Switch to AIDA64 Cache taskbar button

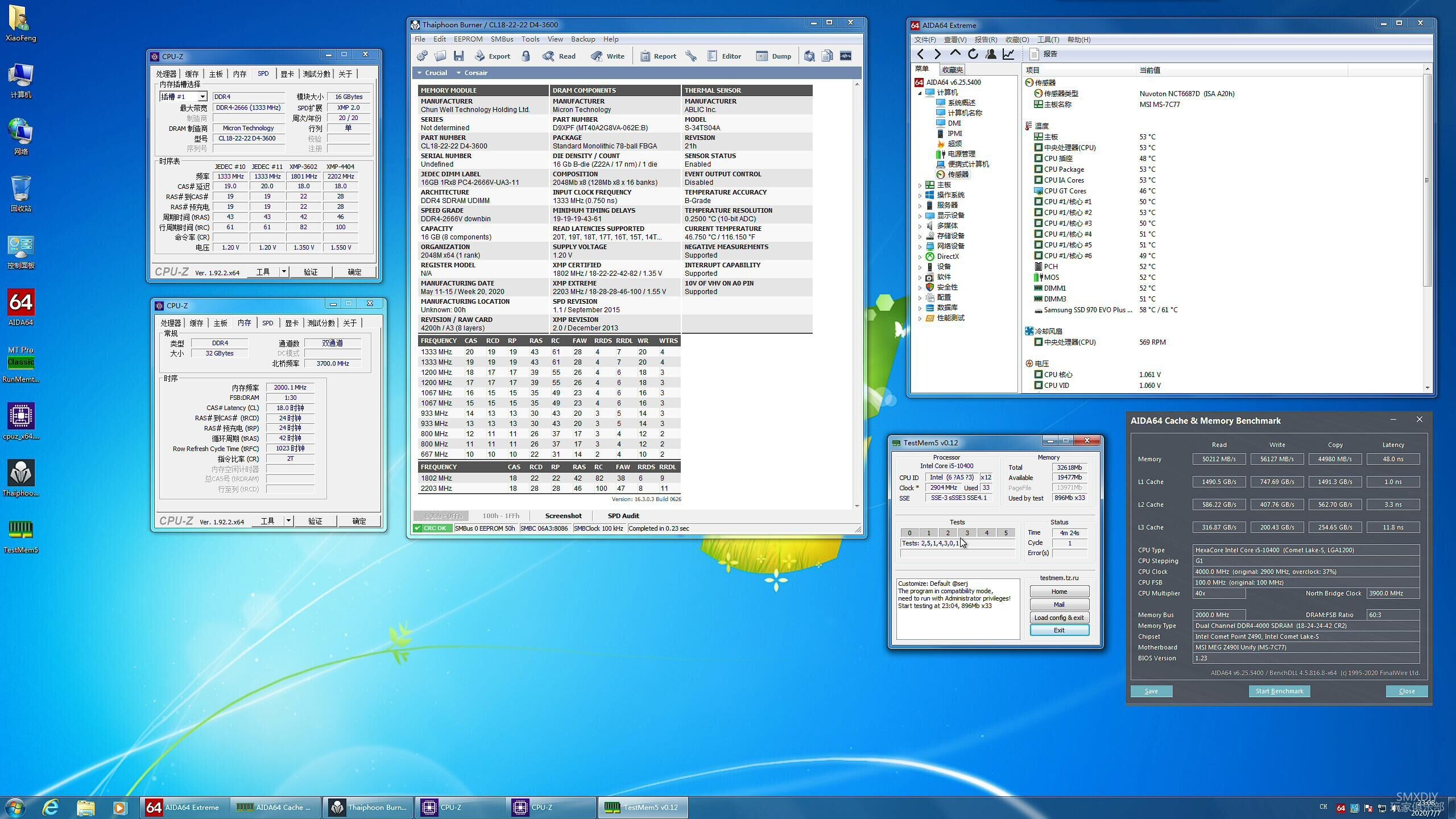coord(276,807)
